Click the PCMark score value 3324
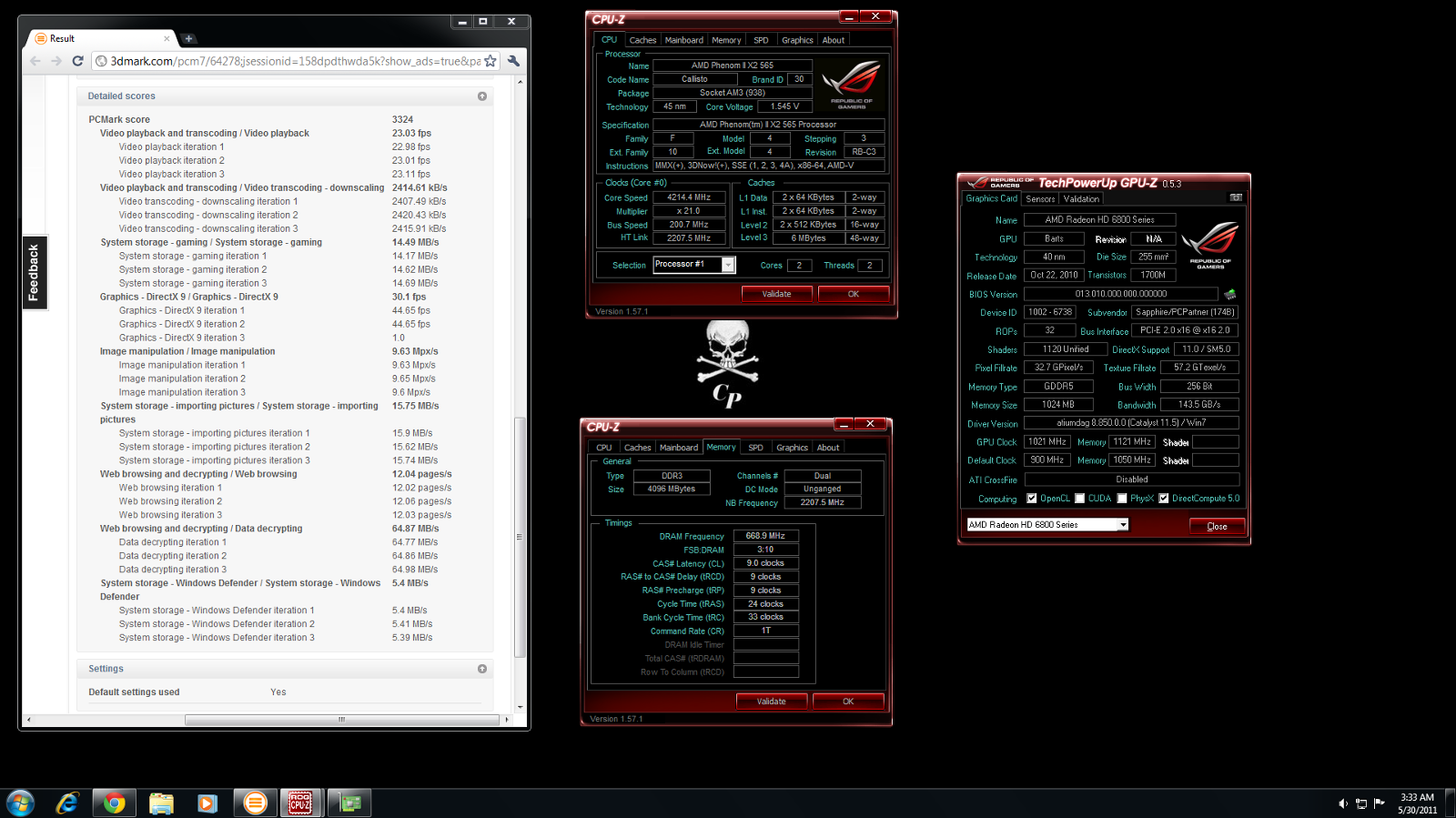Image resolution: width=1456 pixels, height=818 pixels. (x=402, y=119)
